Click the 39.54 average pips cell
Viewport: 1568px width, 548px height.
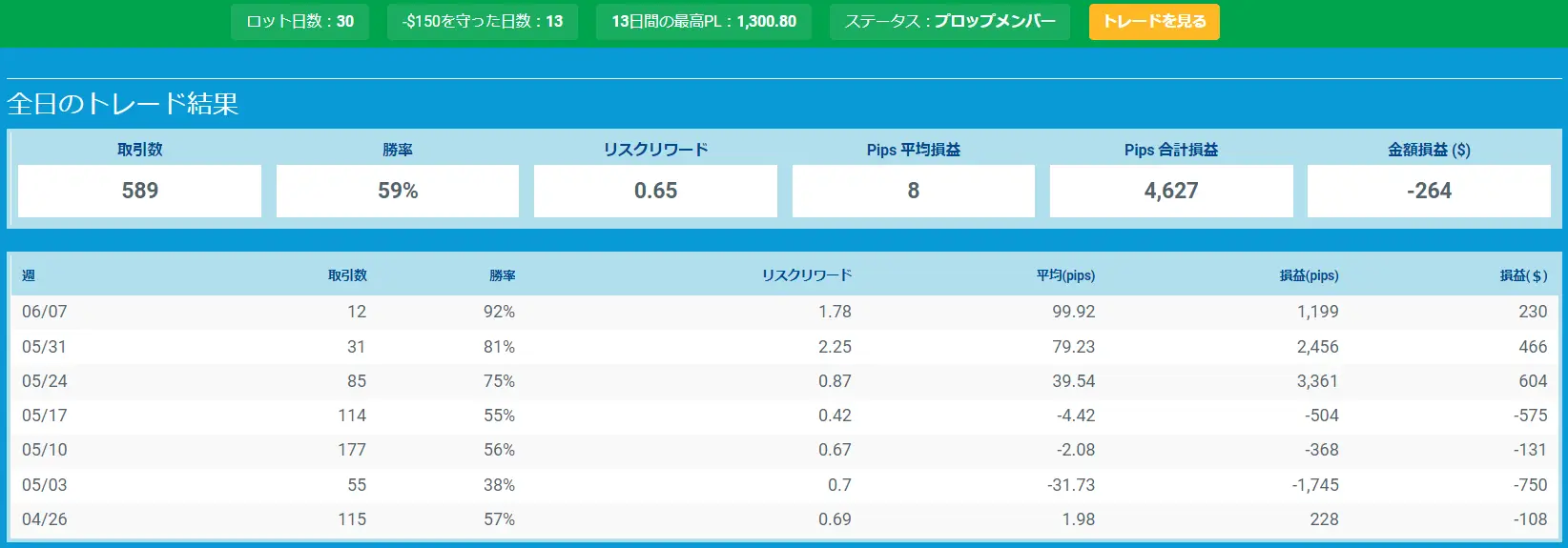pyautogui.click(x=1074, y=381)
